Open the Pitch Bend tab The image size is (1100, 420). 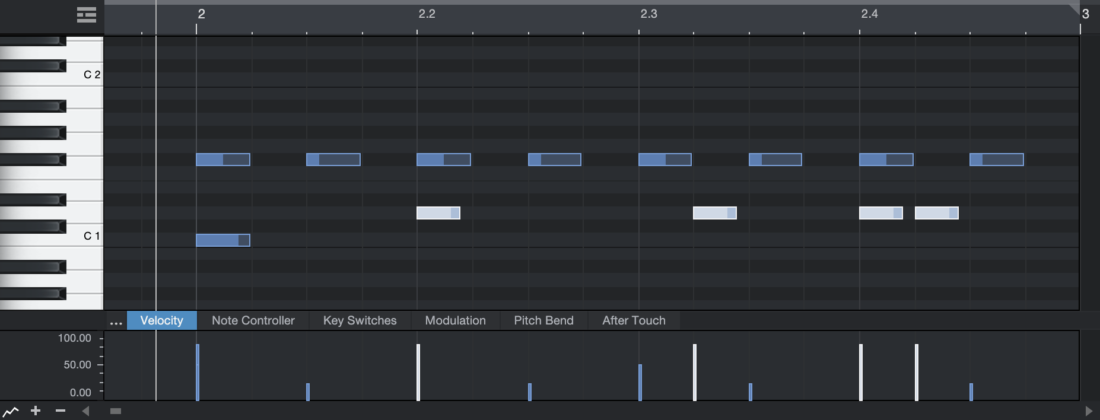[x=544, y=320]
